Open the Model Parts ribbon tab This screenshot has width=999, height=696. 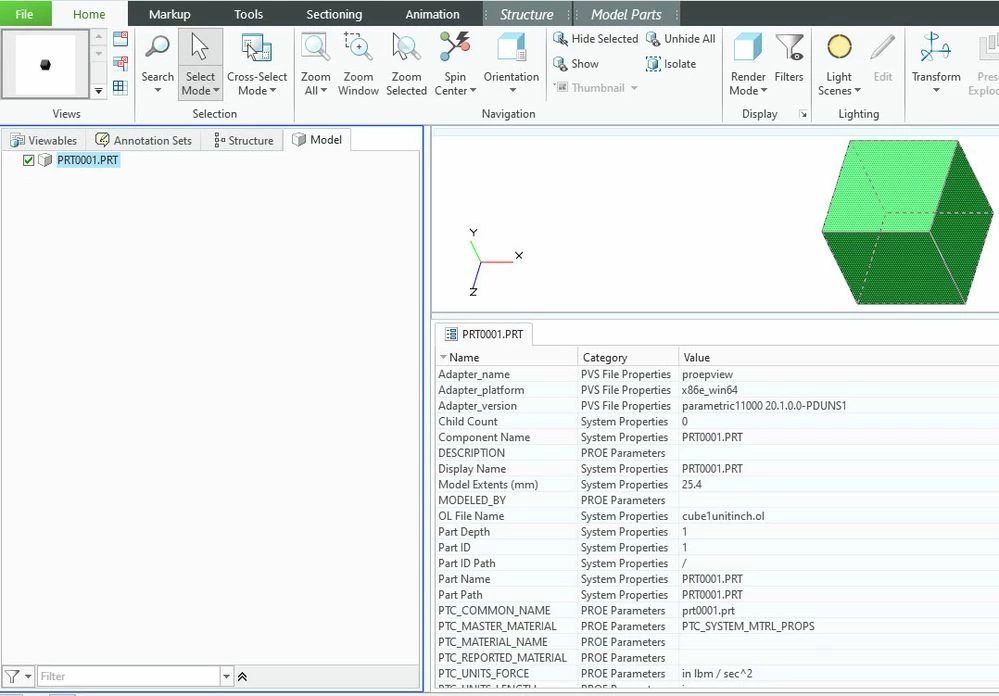click(626, 14)
